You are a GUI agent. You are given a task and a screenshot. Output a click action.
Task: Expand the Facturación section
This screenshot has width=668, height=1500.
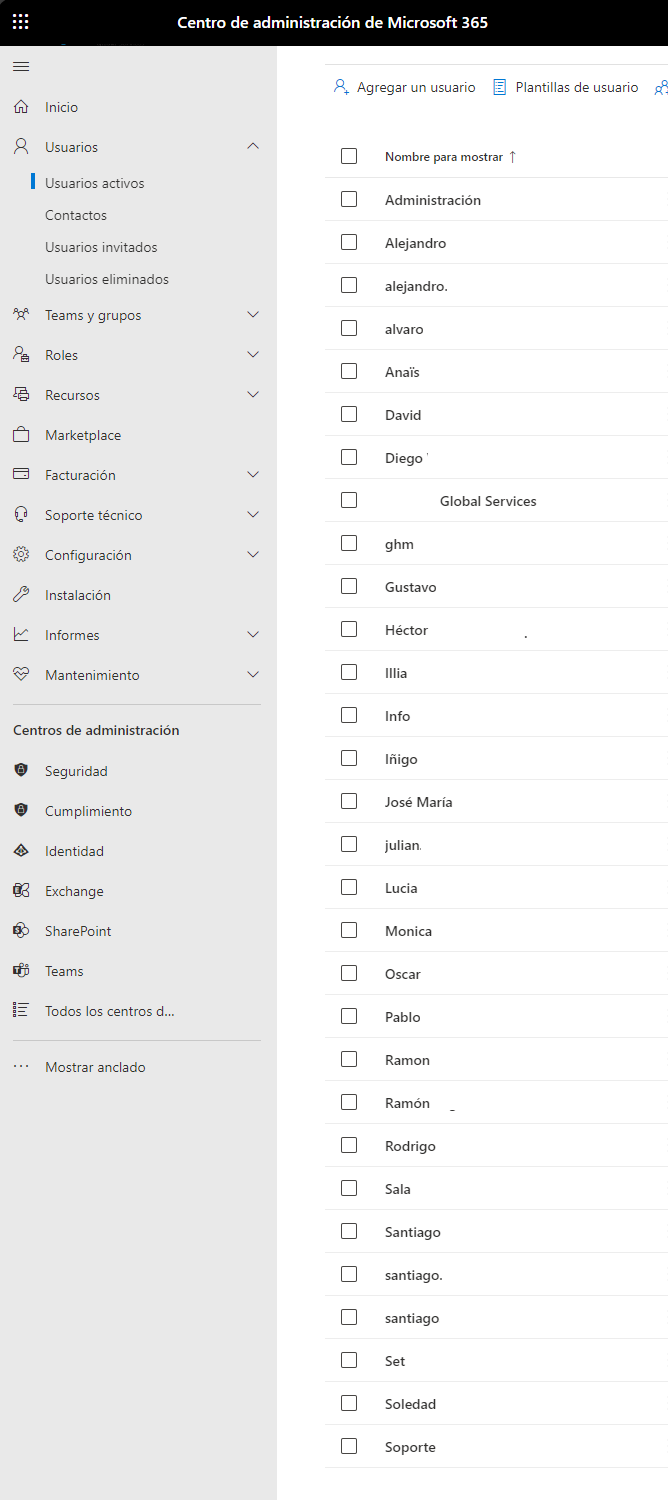(x=253, y=475)
